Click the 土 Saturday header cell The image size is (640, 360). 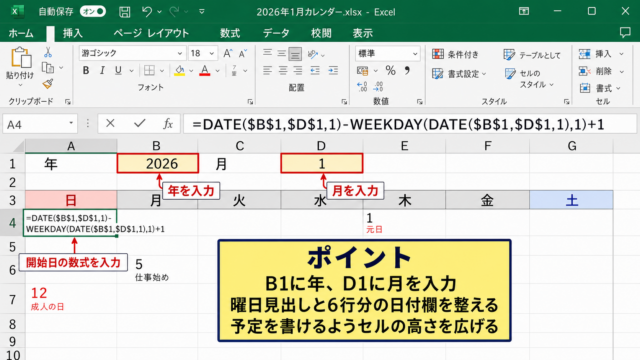pyautogui.click(x=571, y=200)
